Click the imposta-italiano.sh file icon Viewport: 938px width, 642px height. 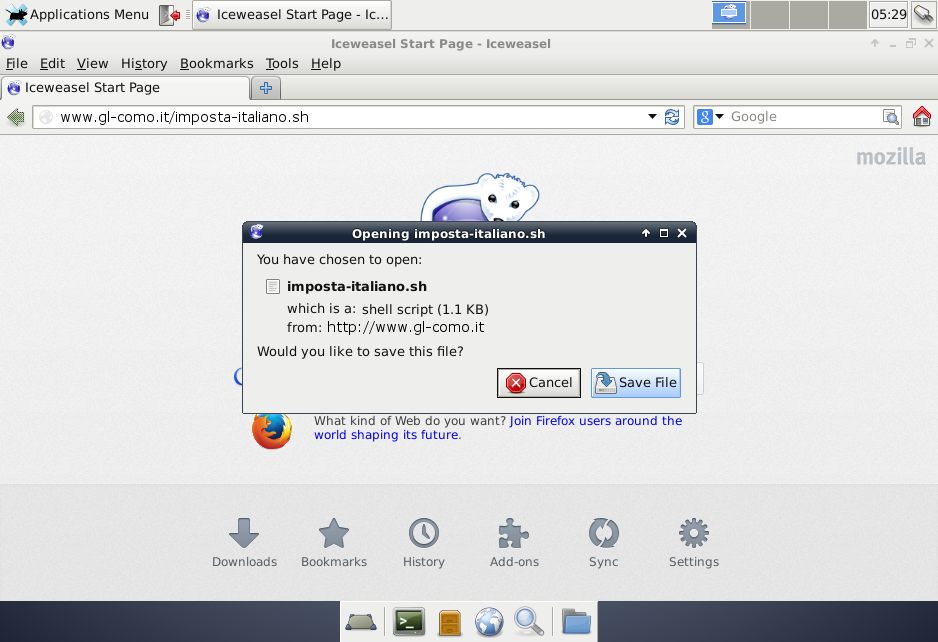click(273, 287)
